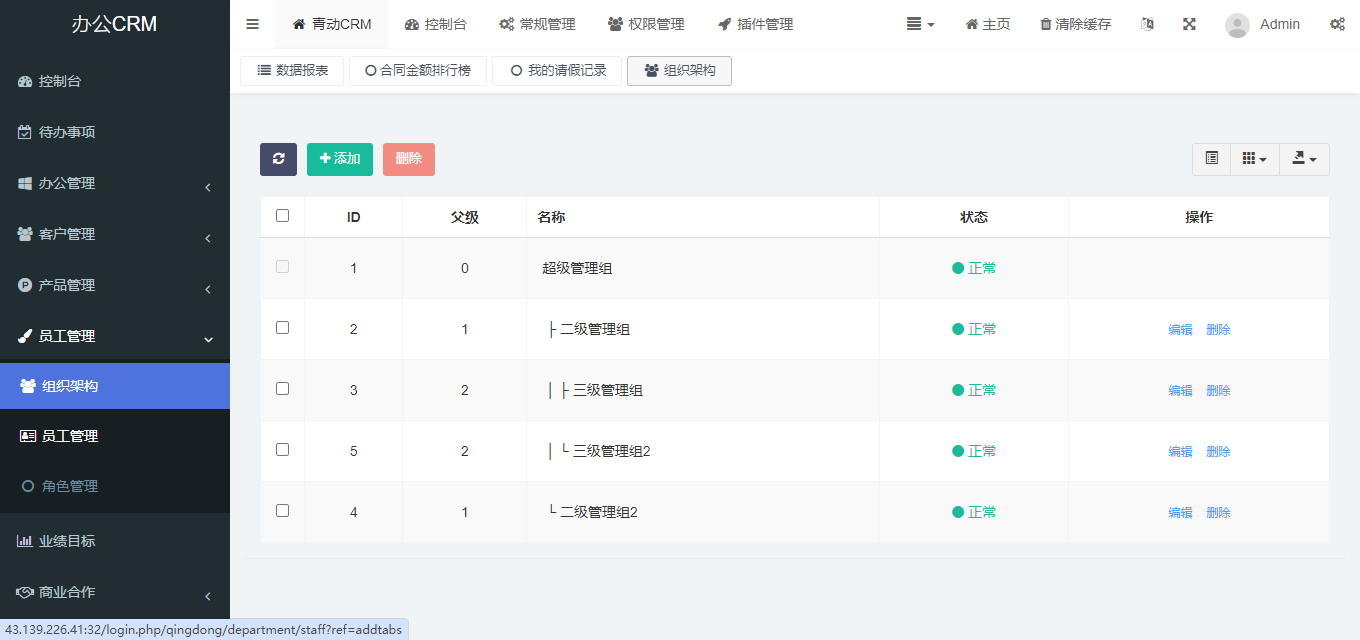Open the settings gears icon at top right

[1337, 24]
